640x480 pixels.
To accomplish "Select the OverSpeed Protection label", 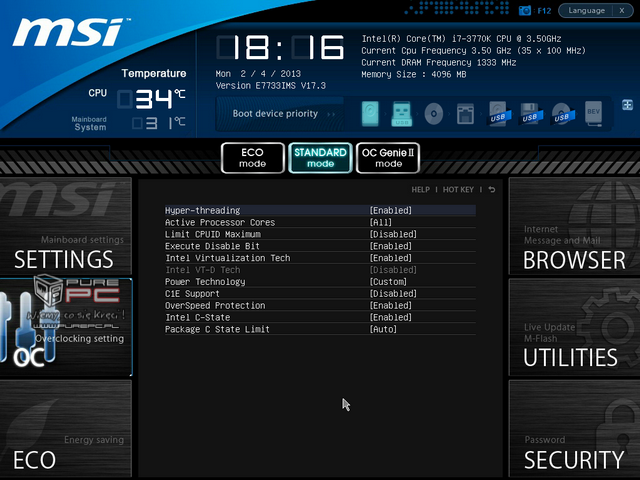I will [215, 305].
